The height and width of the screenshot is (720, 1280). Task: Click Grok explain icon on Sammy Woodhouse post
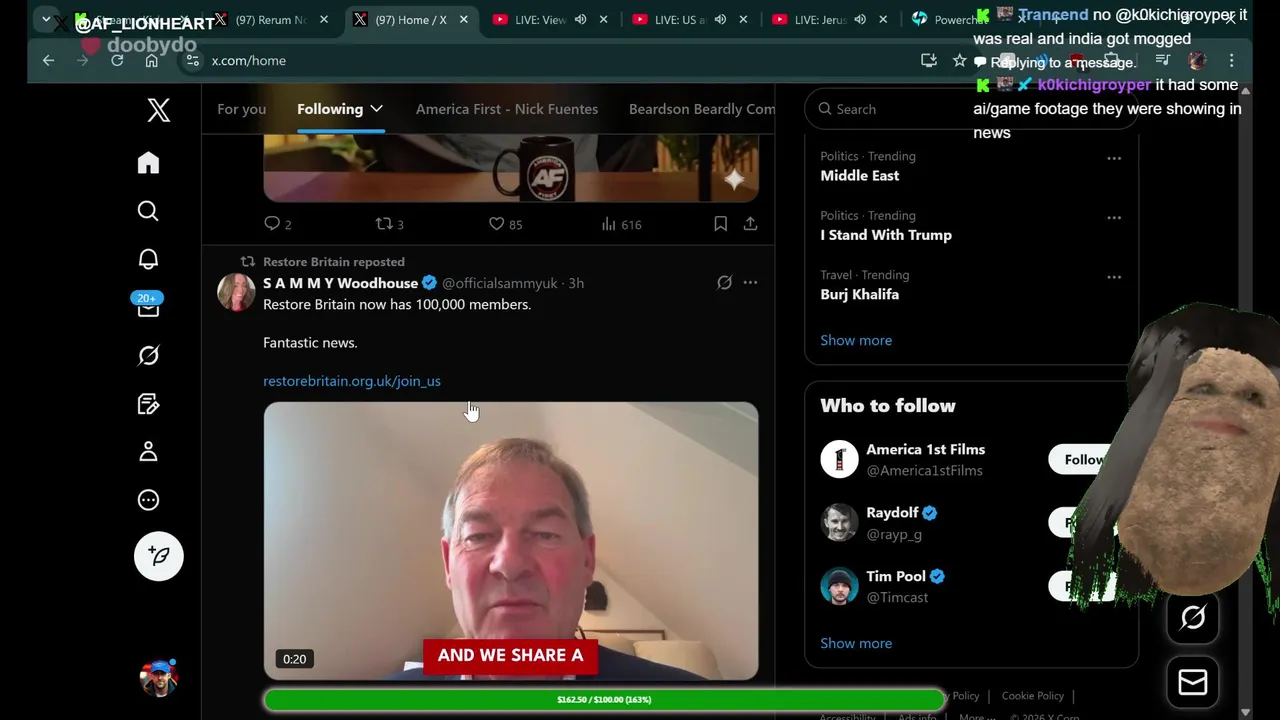(724, 283)
